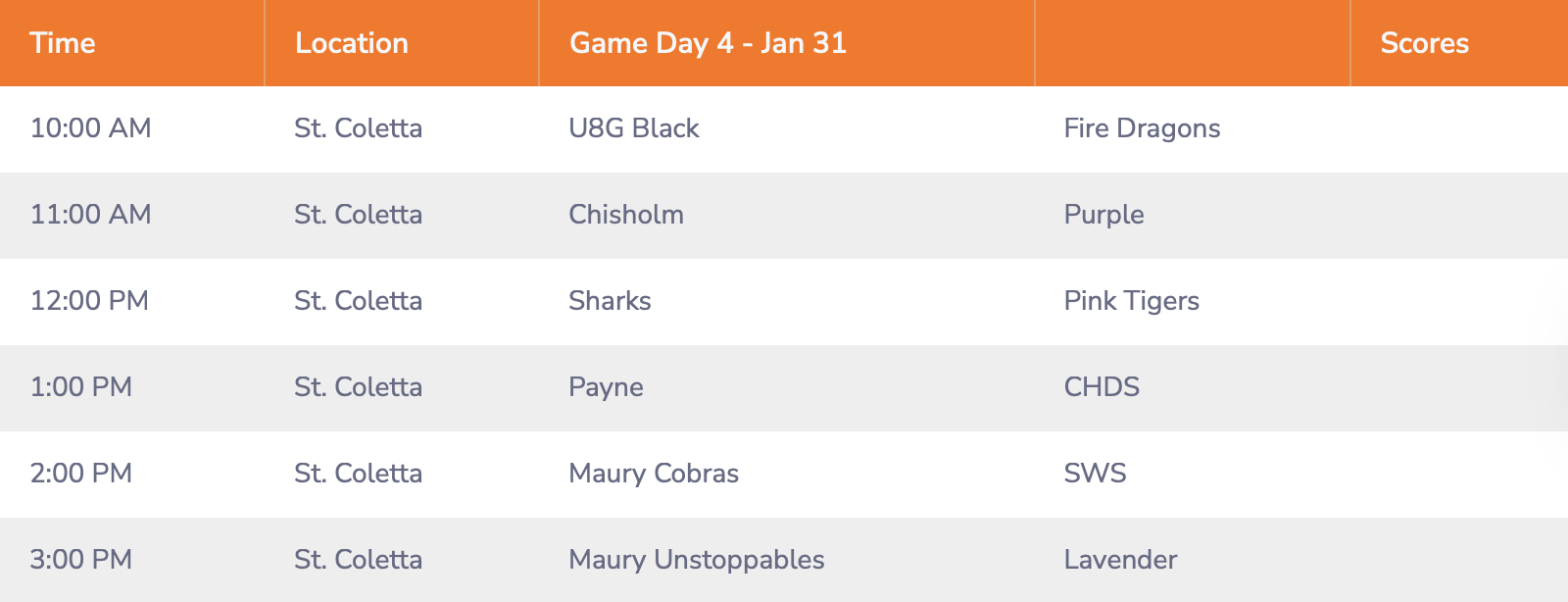Viewport: 1568px width, 602px height.
Task: Click the Scores column header
Action: click(1424, 43)
